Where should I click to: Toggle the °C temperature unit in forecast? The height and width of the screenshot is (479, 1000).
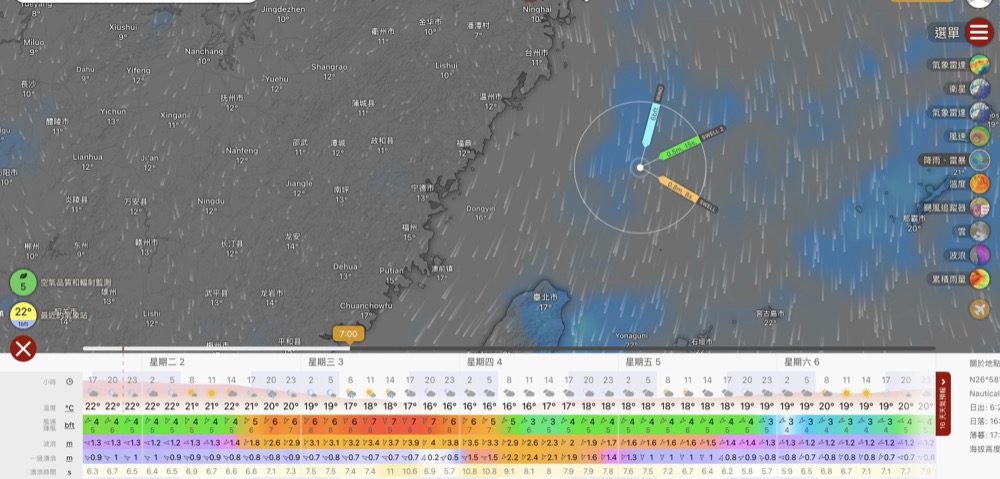tap(69, 408)
